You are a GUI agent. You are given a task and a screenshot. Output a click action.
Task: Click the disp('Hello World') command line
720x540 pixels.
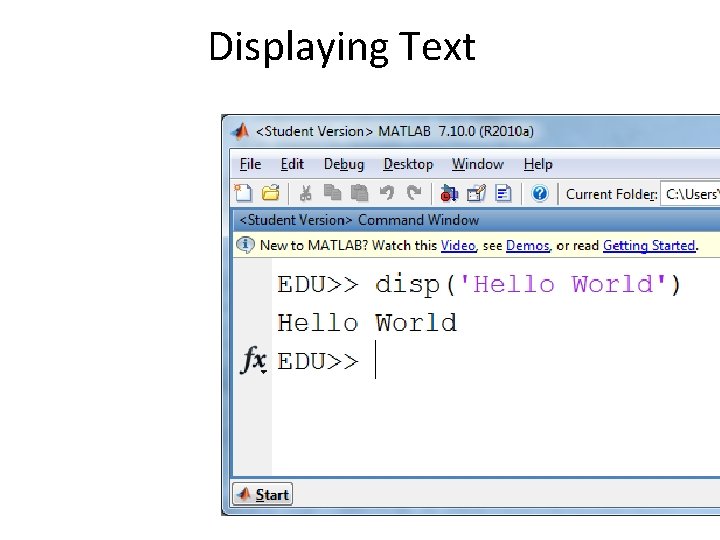pyautogui.click(x=478, y=285)
